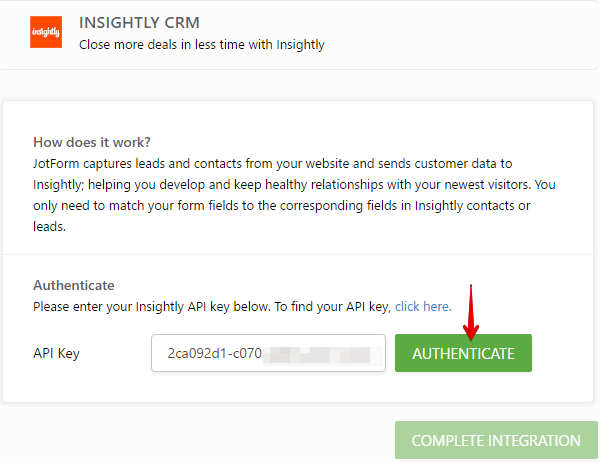Click the "API Key" field label
600x463 pixels.
pos(56,353)
